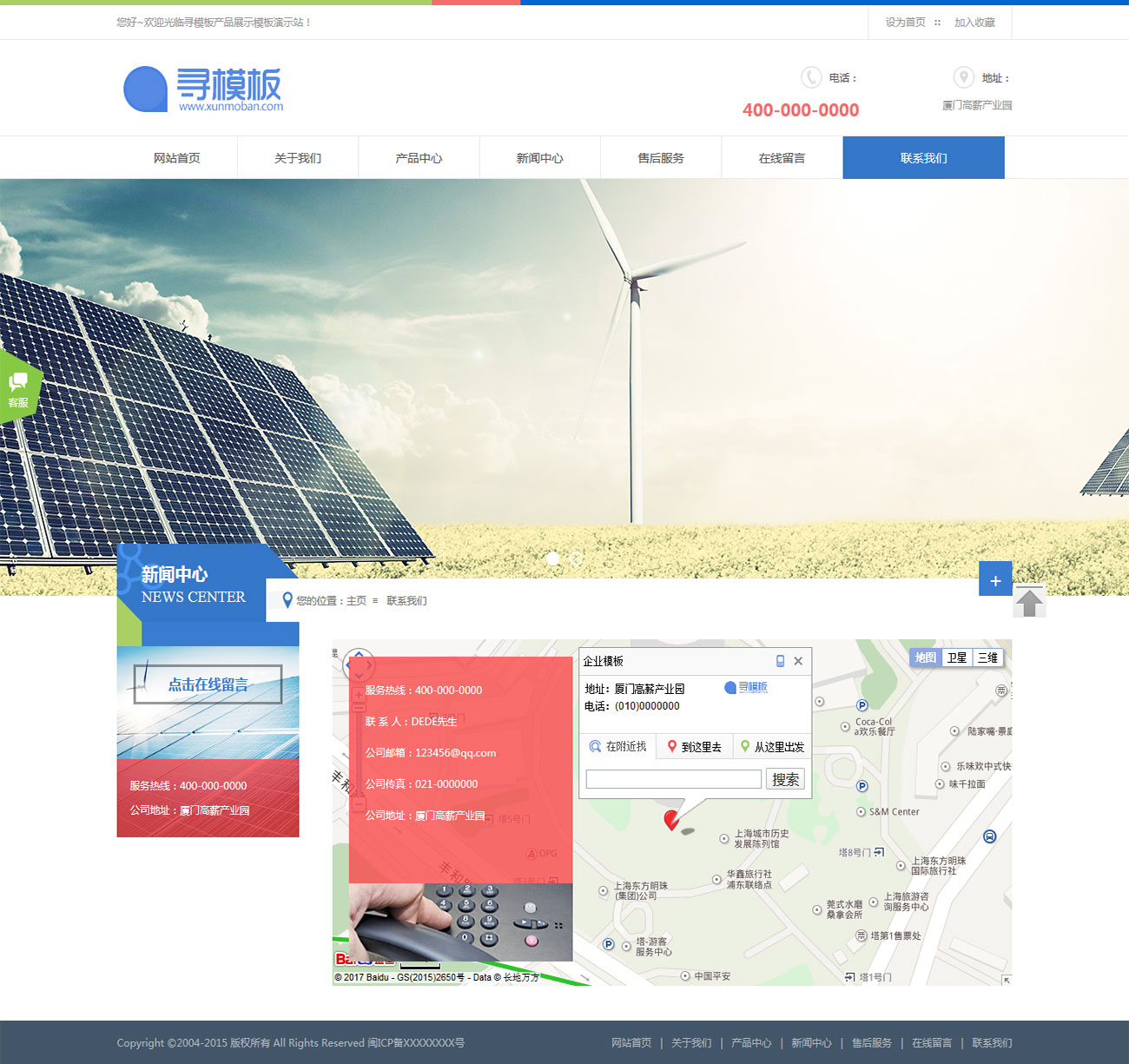Switch map to 三维 3D view
The image size is (1129, 1064).
(x=988, y=658)
